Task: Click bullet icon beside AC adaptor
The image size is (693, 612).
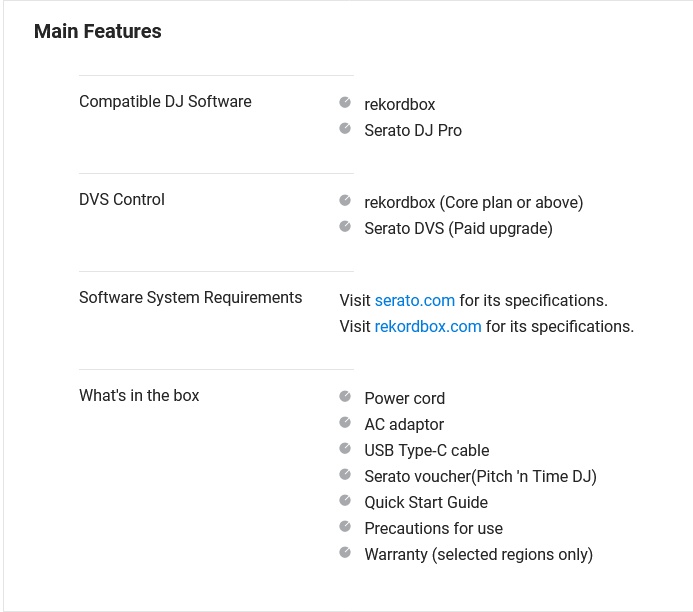Action: tap(345, 422)
